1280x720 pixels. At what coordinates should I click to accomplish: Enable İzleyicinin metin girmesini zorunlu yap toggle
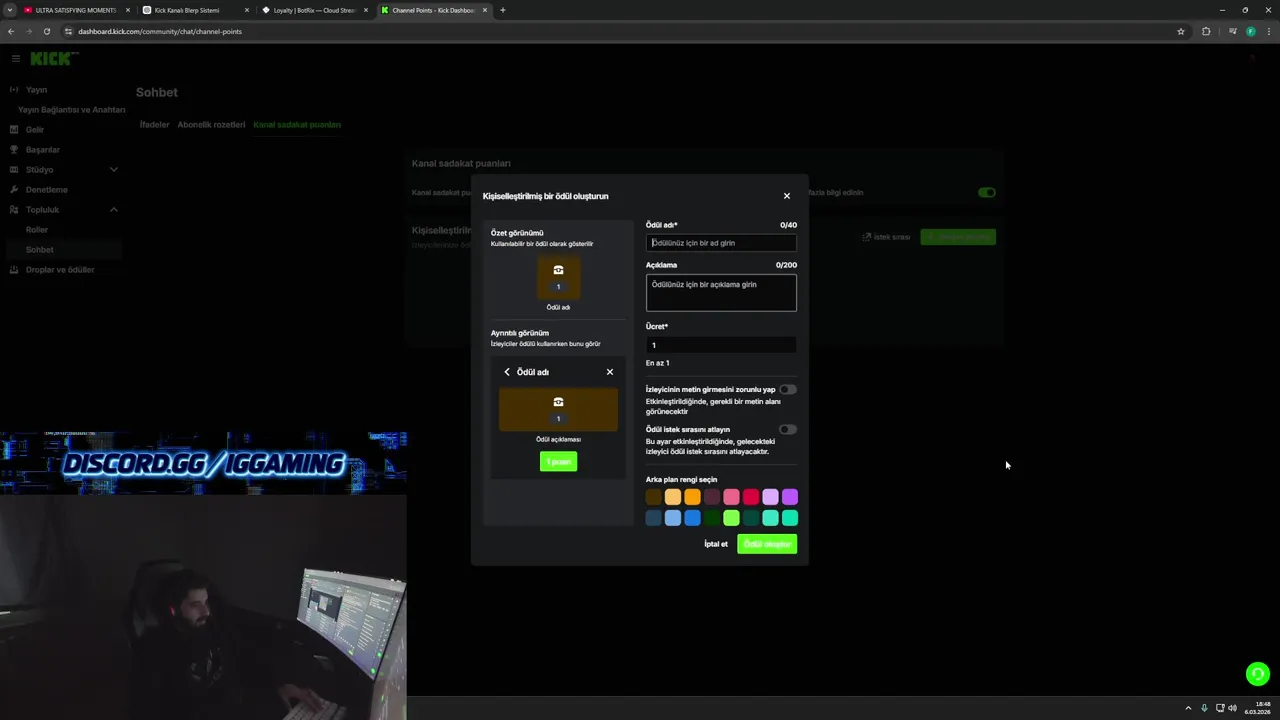point(788,389)
